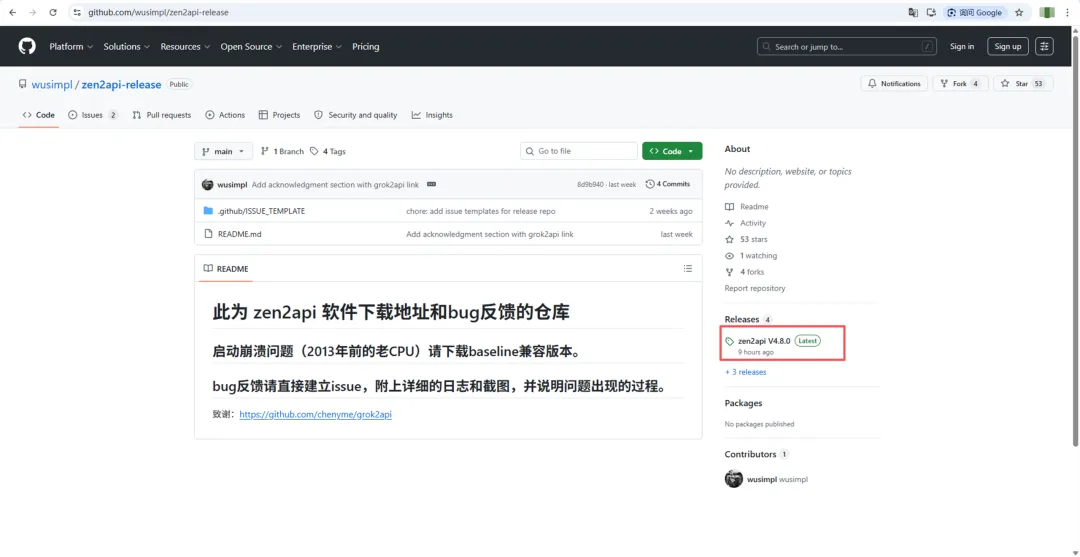Select the README tab header
Image resolution: width=1080 pixels, height=557 pixels.
(x=226, y=269)
